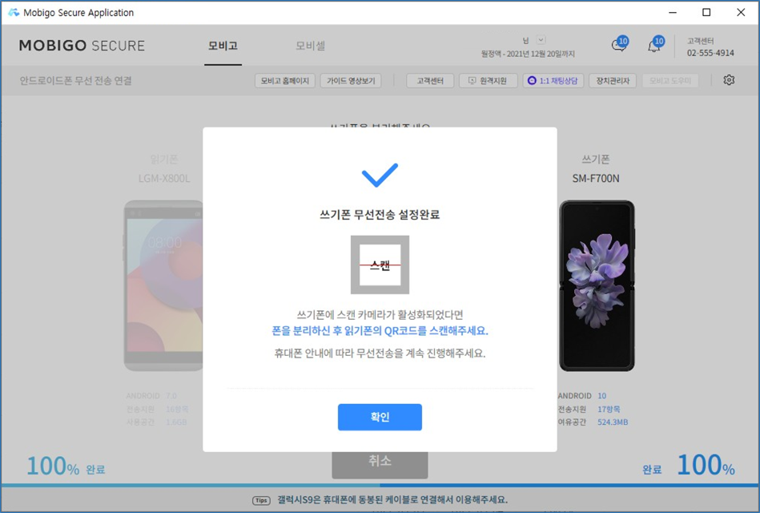The width and height of the screenshot is (760, 513).
Task: Click the 안드로이드폰 무선 전송 연결 title
Action: click(76, 80)
